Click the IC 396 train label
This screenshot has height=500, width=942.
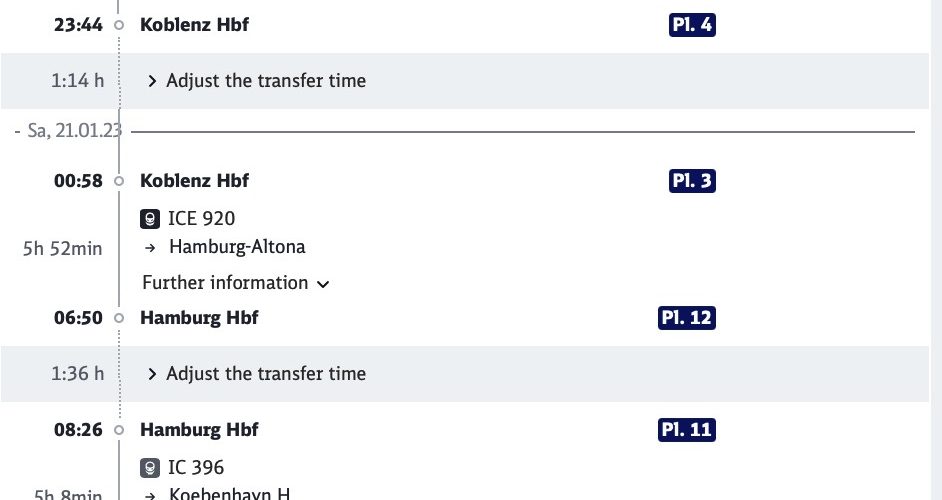(x=196, y=468)
